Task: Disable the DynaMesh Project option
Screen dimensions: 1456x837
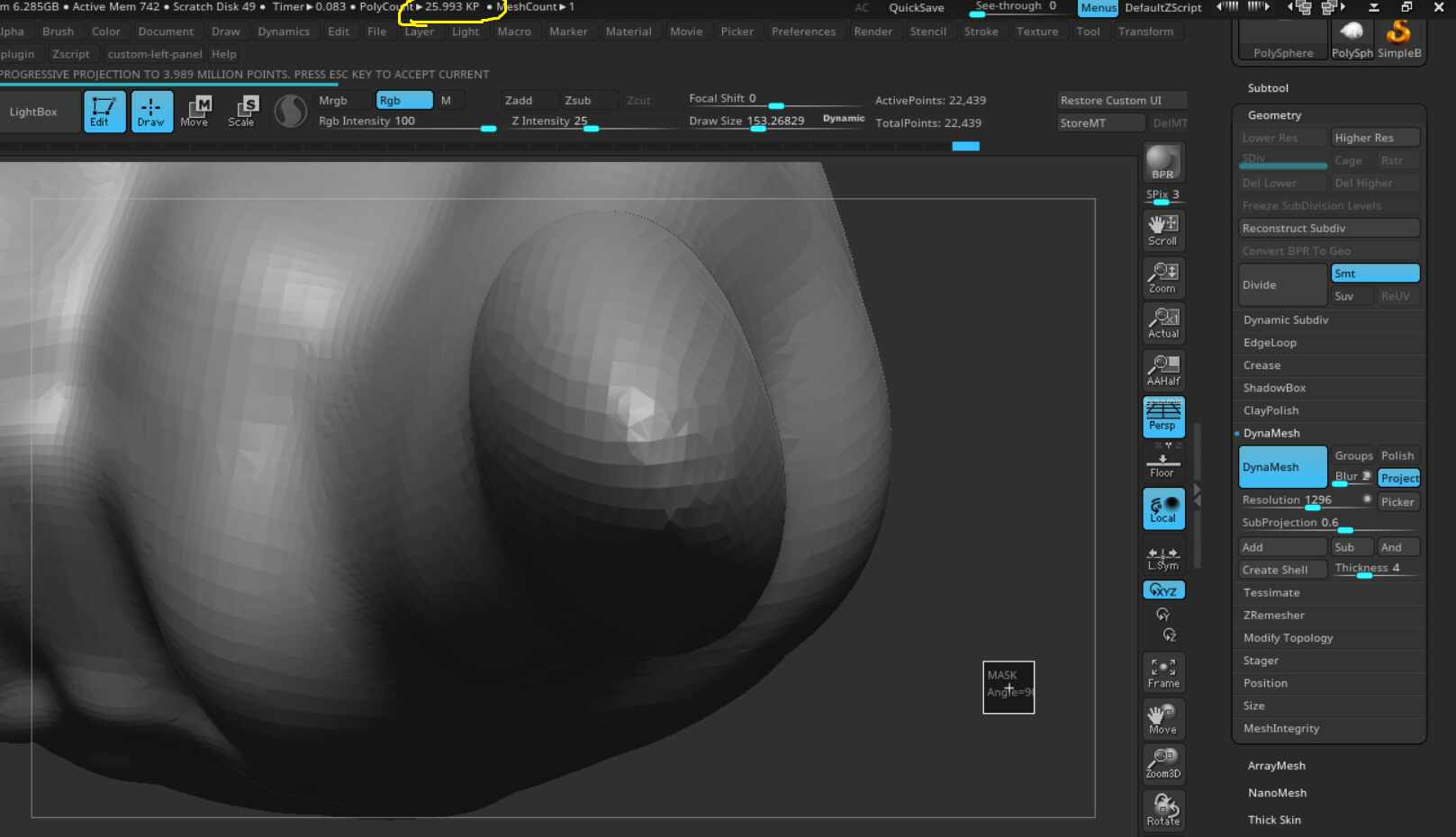Action: [x=1398, y=478]
